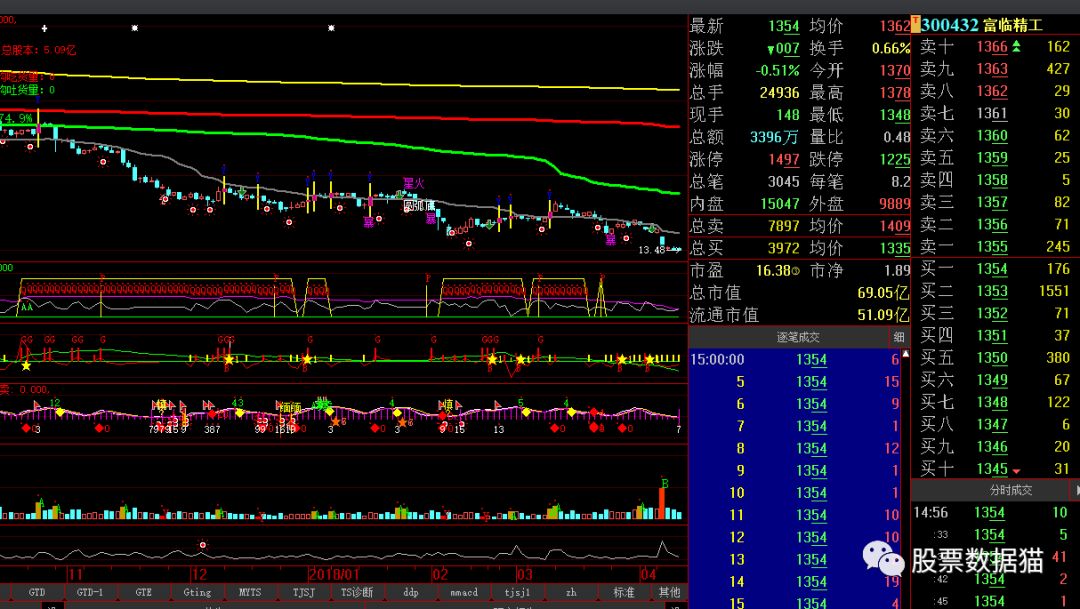The height and width of the screenshot is (609, 1080).
Task: Click 买五 price 1350
Action: pyautogui.click(x=992, y=358)
